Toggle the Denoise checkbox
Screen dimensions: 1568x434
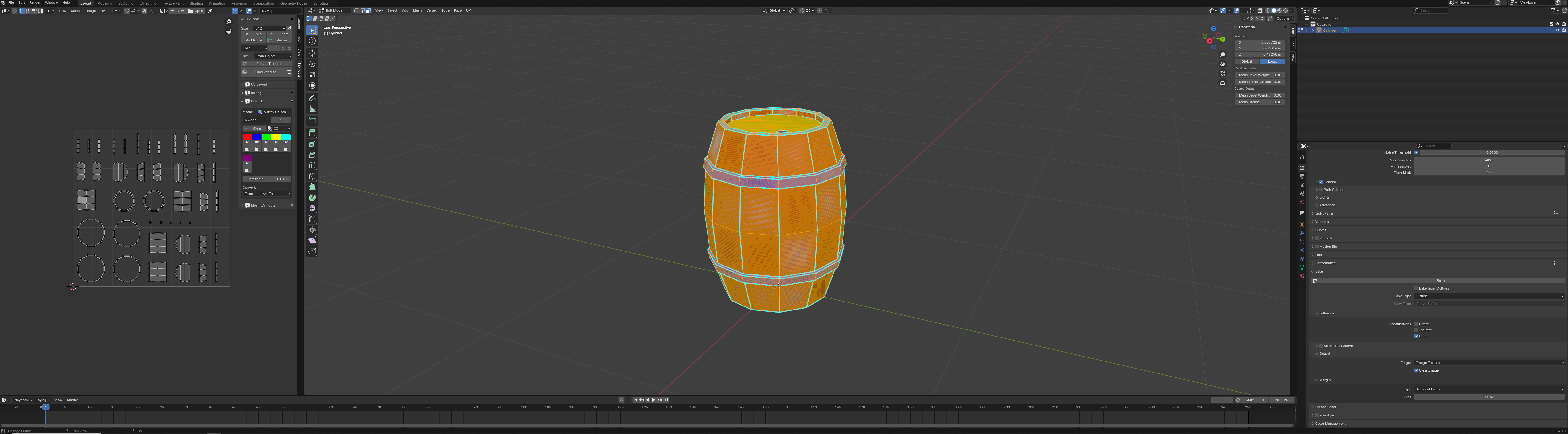[x=1321, y=182]
